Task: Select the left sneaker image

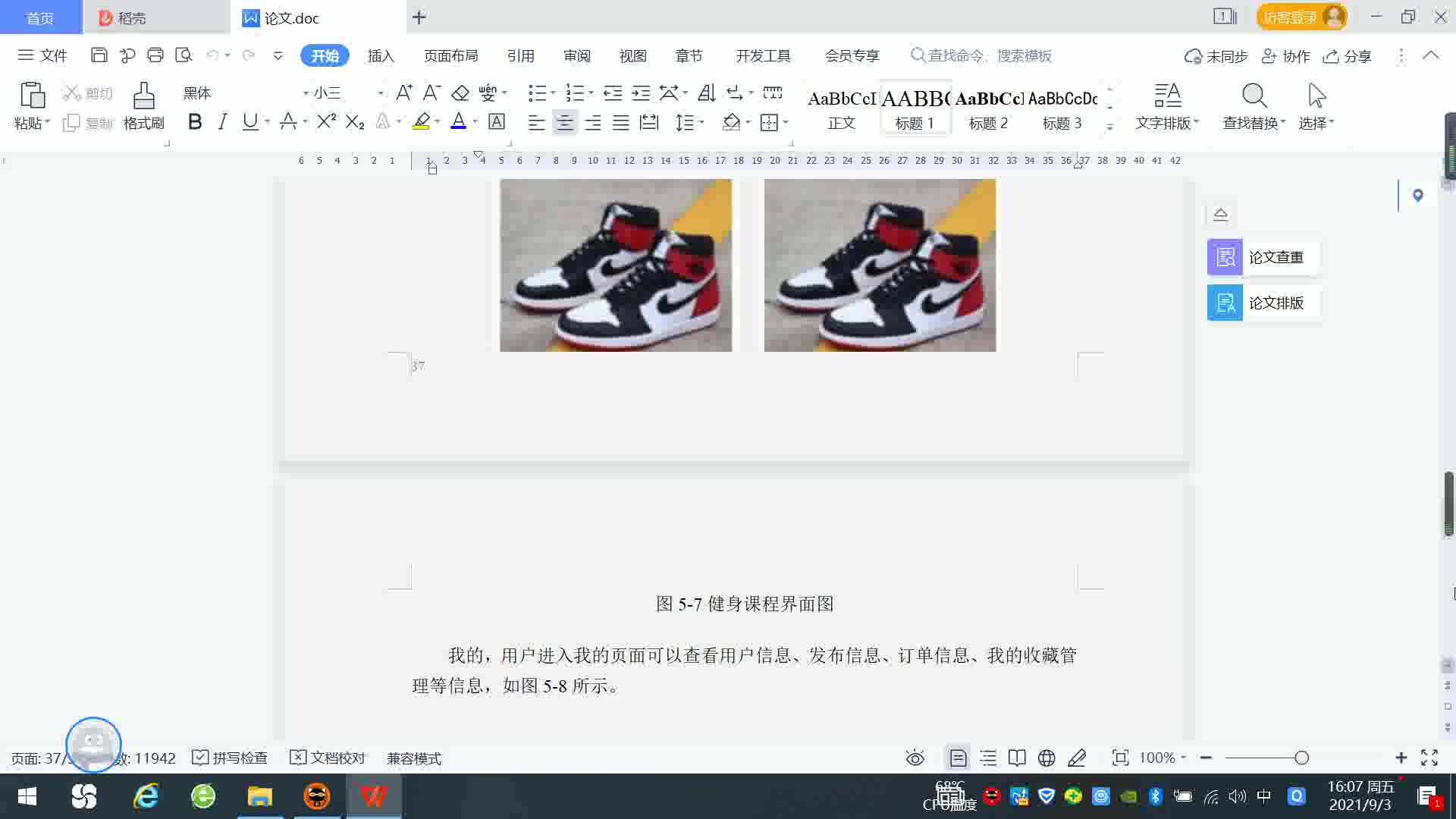Action: coord(616,265)
